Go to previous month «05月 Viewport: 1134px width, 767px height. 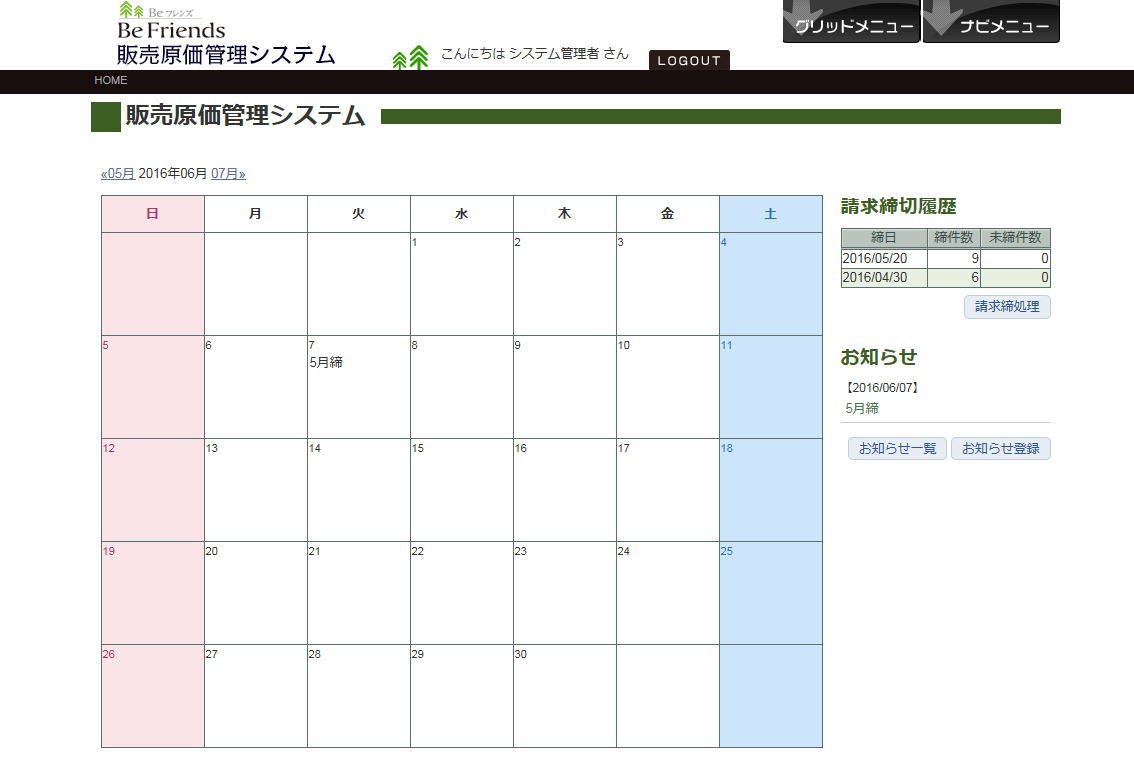(x=118, y=173)
